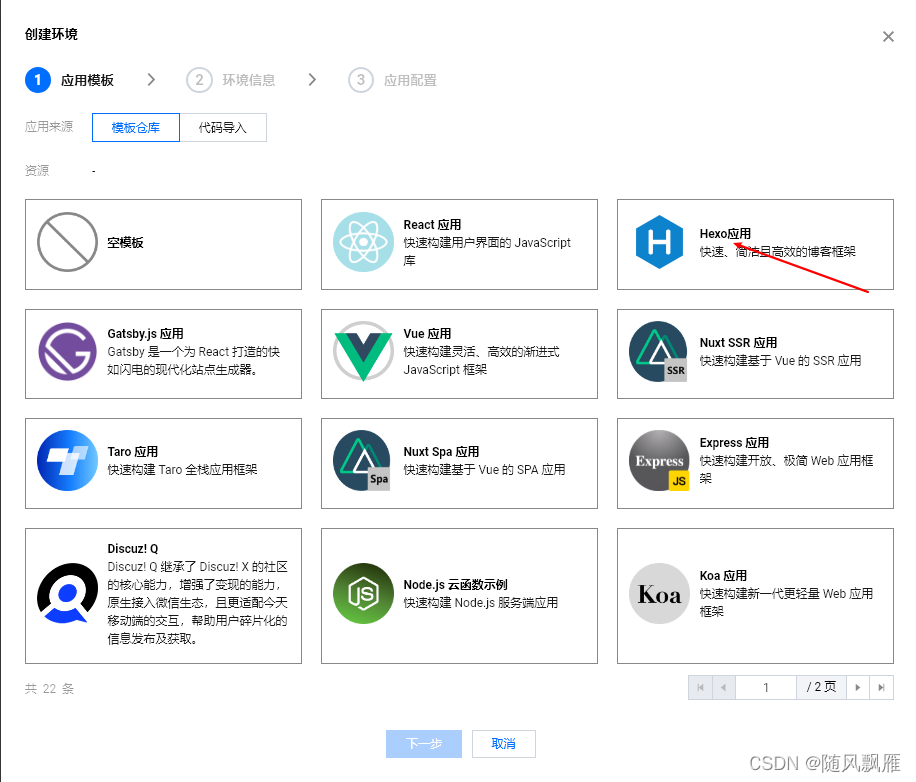Click the Nuxt Spa logo
The image size is (916, 782).
click(x=362, y=460)
